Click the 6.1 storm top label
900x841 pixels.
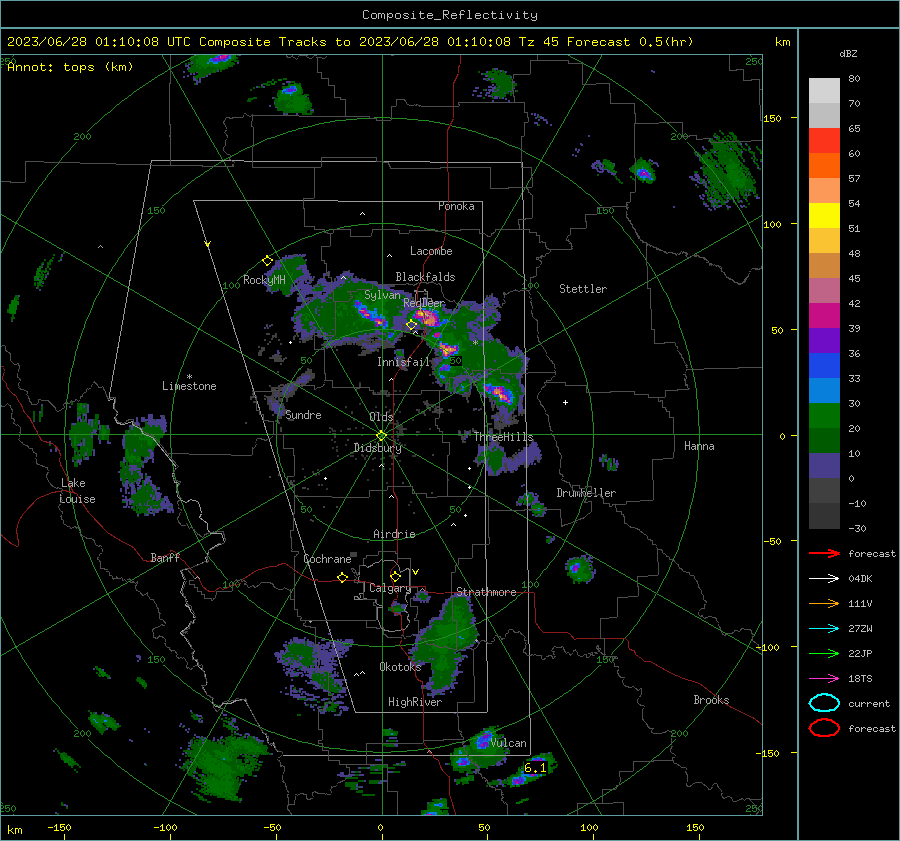pos(535,768)
